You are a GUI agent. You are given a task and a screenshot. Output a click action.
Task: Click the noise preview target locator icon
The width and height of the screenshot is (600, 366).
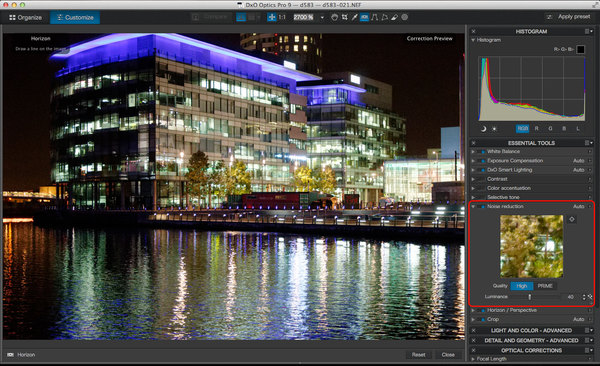pos(572,219)
